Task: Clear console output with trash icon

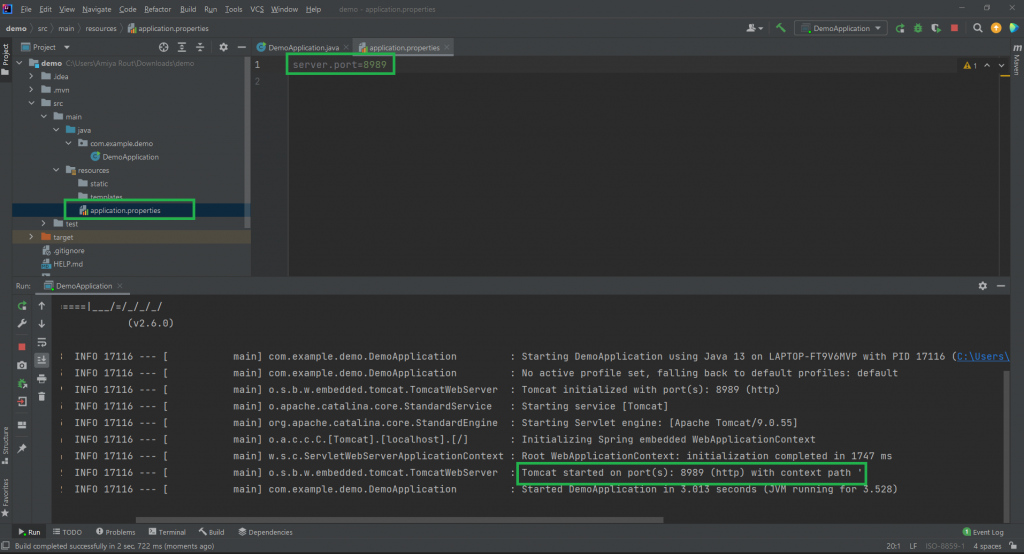Action: (41, 397)
